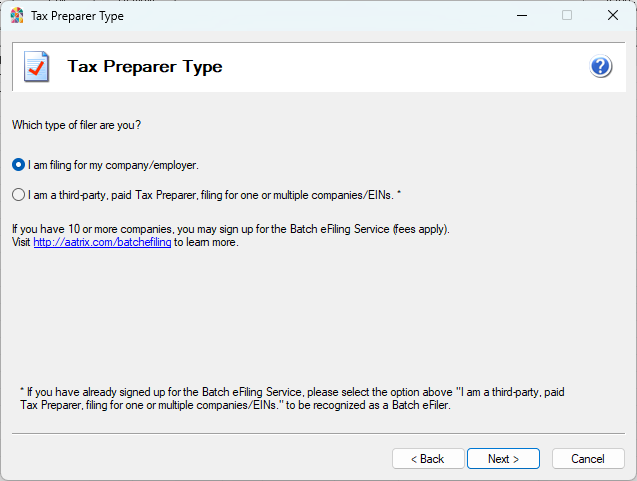Screen dimensions: 637x481
Task: Click the "third-party, paid Tax Preparer" option label text
Action: 214,195
